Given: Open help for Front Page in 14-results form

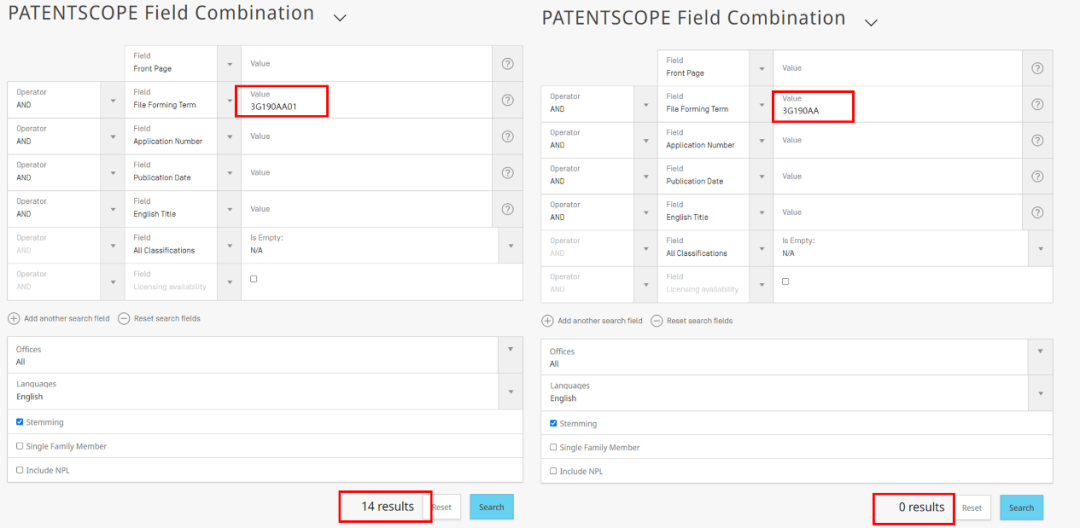Looking at the screenshot, I should tap(507, 63).
